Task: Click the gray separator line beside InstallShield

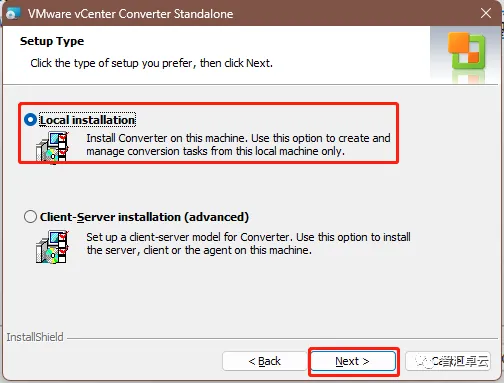Action: [x=282, y=338]
